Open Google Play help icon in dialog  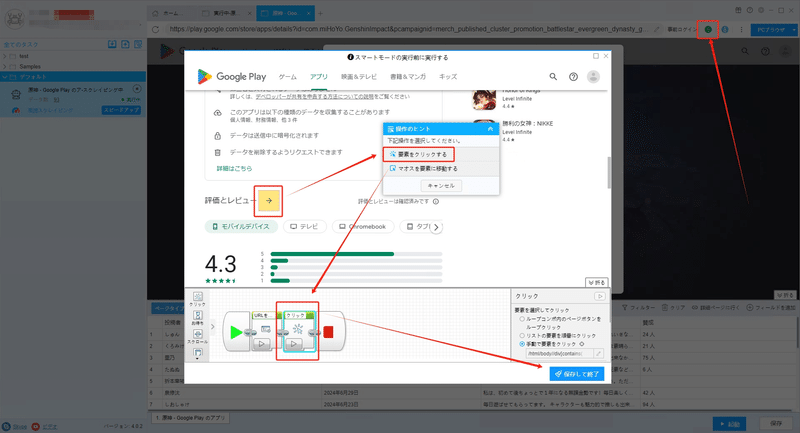(x=573, y=77)
